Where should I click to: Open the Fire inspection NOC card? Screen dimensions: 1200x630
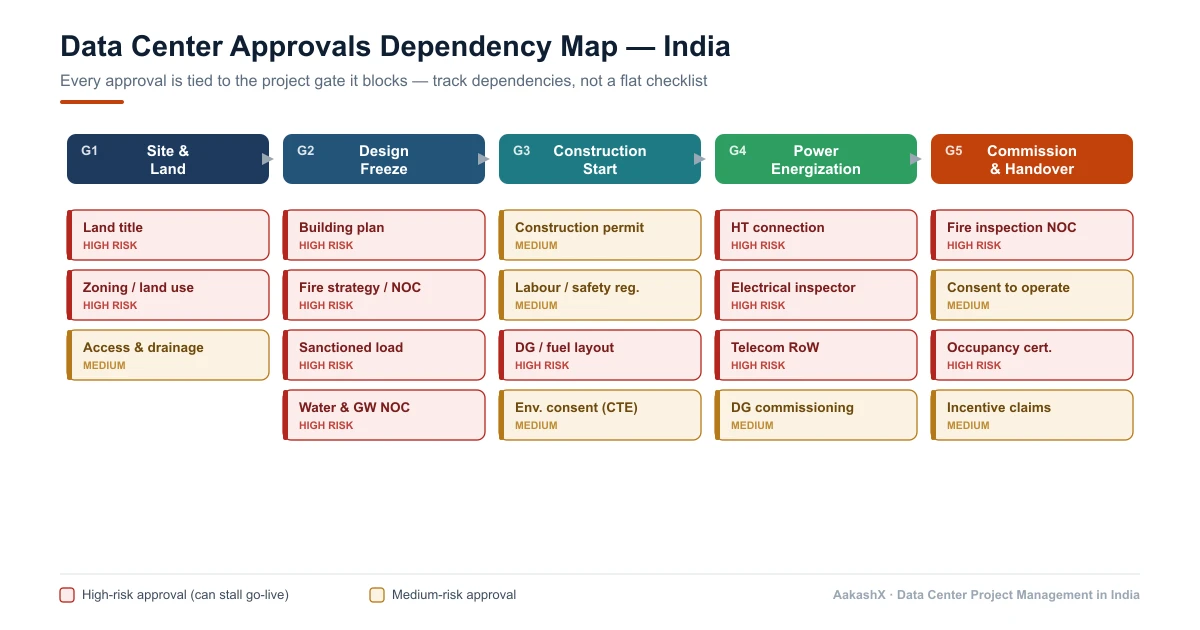click(1032, 235)
